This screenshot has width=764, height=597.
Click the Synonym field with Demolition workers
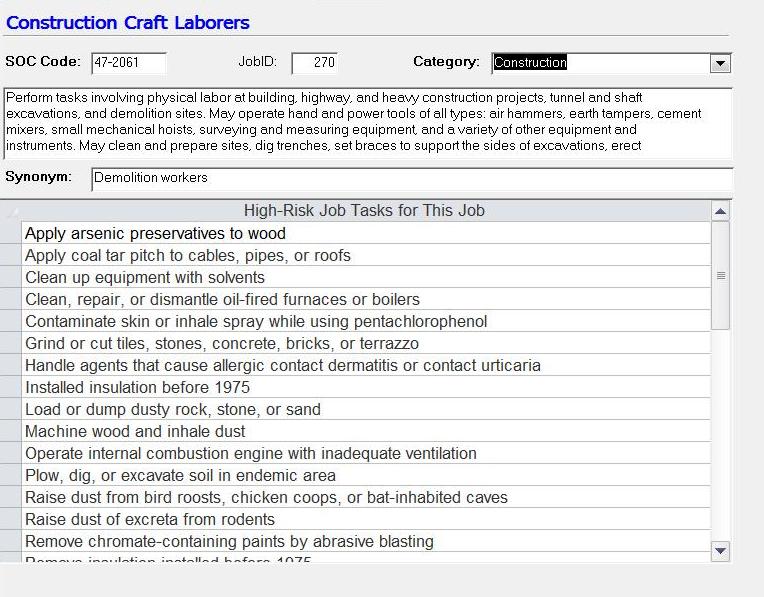[410, 178]
